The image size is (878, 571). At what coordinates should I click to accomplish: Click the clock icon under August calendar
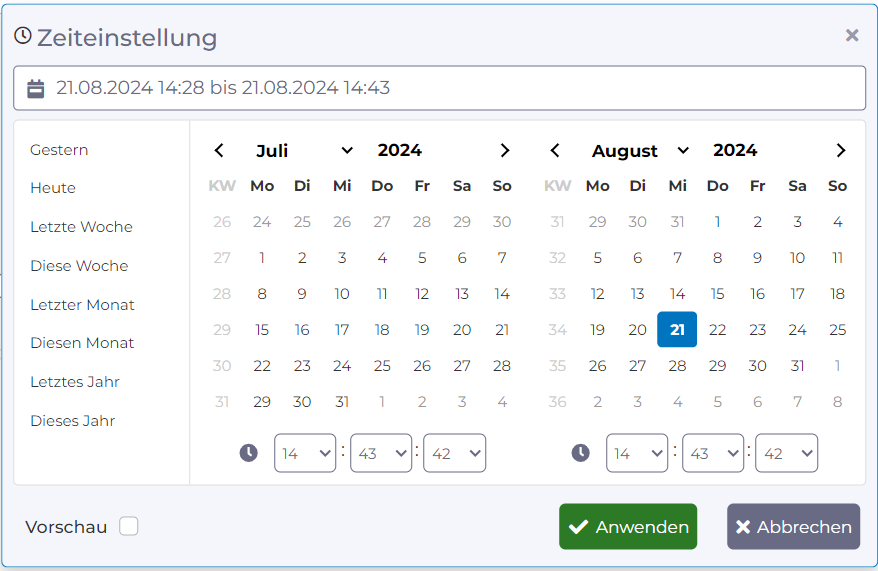click(x=581, y=452)
